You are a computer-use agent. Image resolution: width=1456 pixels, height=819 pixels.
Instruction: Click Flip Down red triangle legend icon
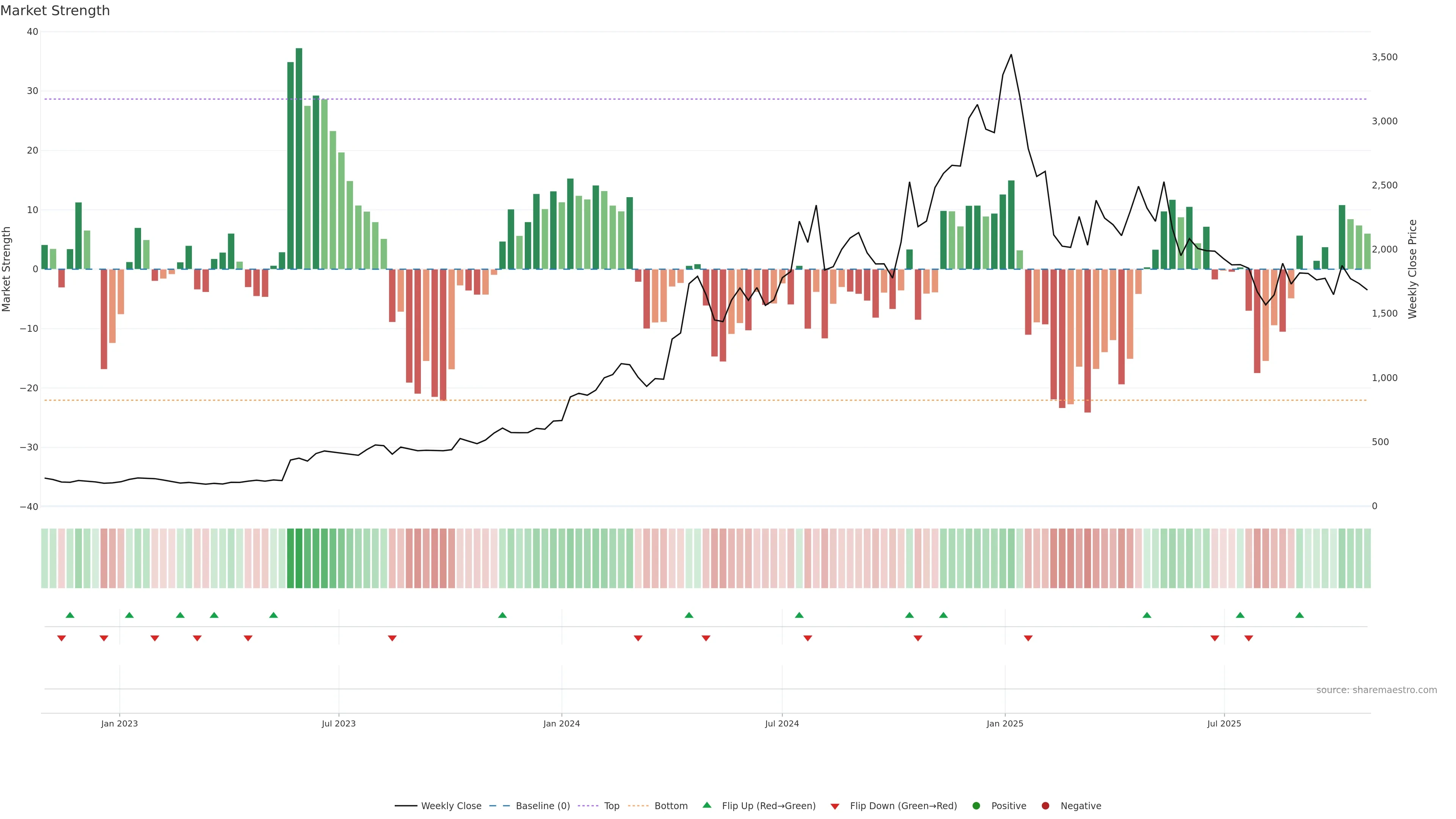click(x=835, y=806)
